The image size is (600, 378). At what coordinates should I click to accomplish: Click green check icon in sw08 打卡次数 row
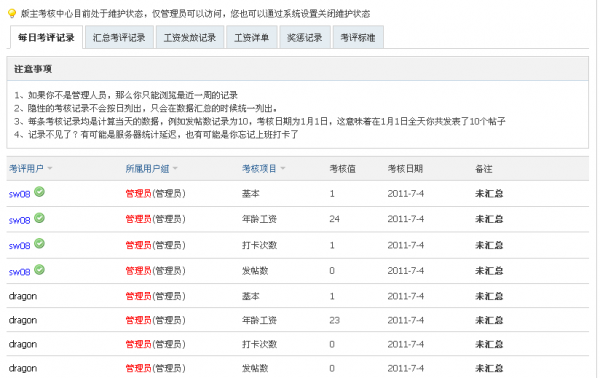39,243
